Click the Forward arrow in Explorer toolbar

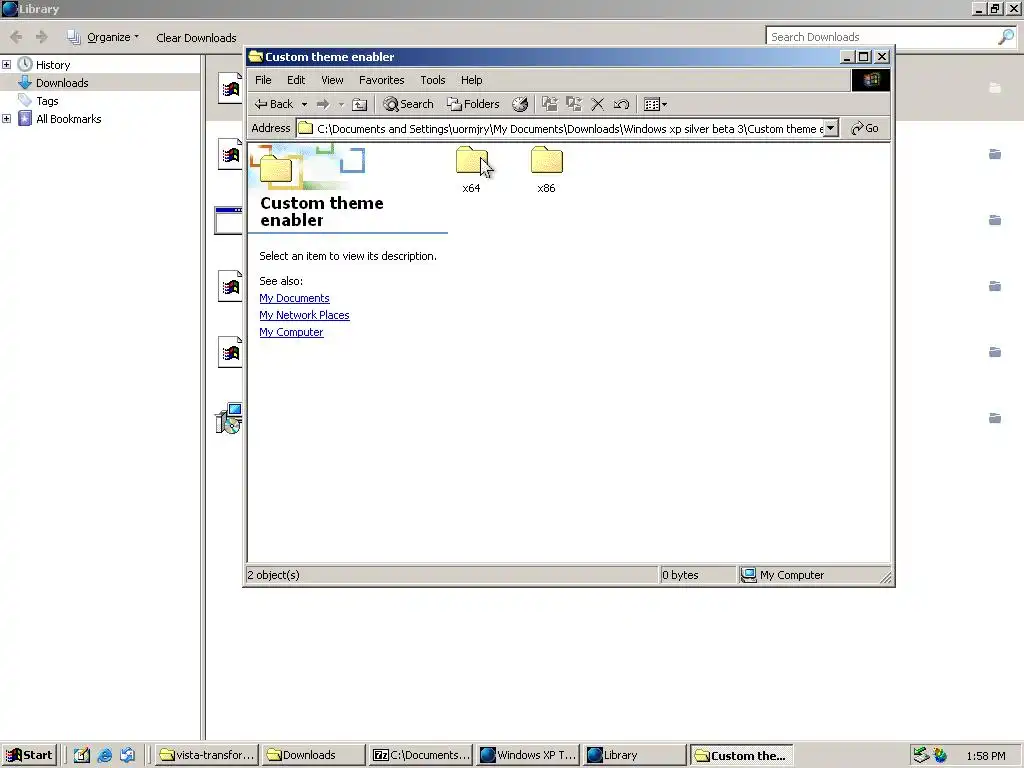pos(323,104)
